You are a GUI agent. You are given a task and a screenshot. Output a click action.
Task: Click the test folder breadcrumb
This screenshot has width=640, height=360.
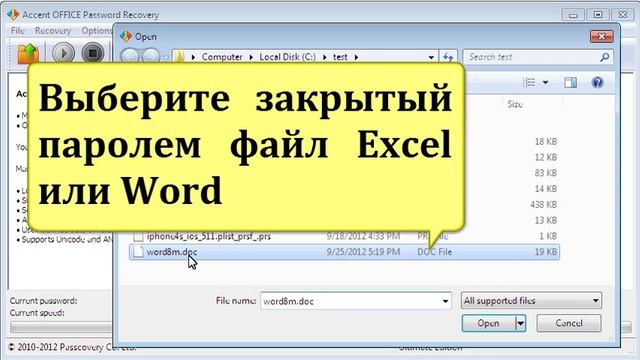point(340,57)
